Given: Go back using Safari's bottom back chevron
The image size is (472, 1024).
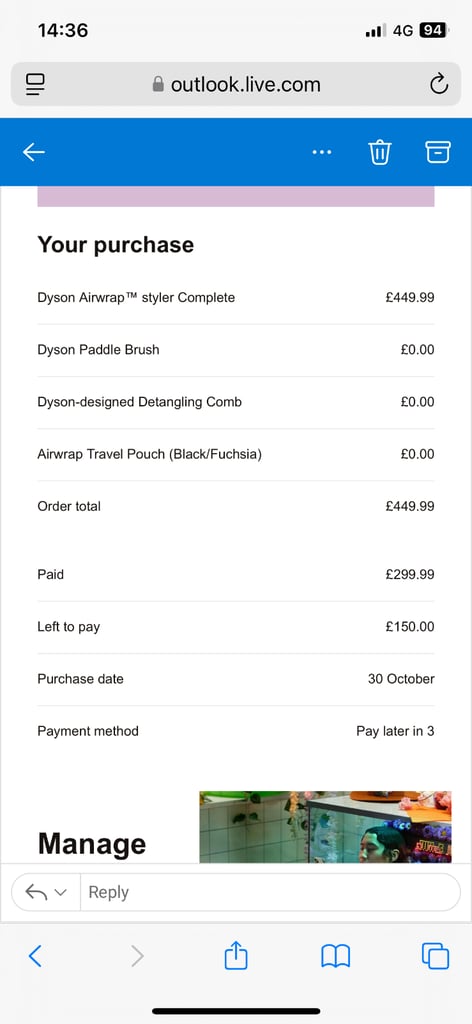Looking at the screenshot, I should (35, 957).
